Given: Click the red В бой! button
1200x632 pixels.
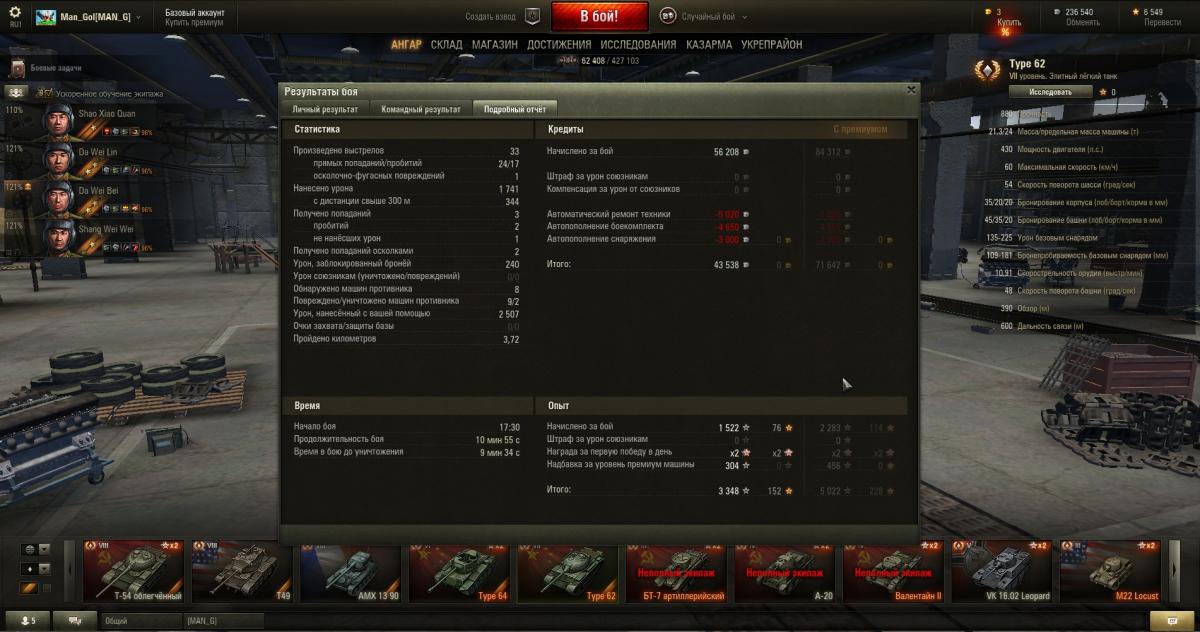Looking at the screenshot, I should pos(600,17).
